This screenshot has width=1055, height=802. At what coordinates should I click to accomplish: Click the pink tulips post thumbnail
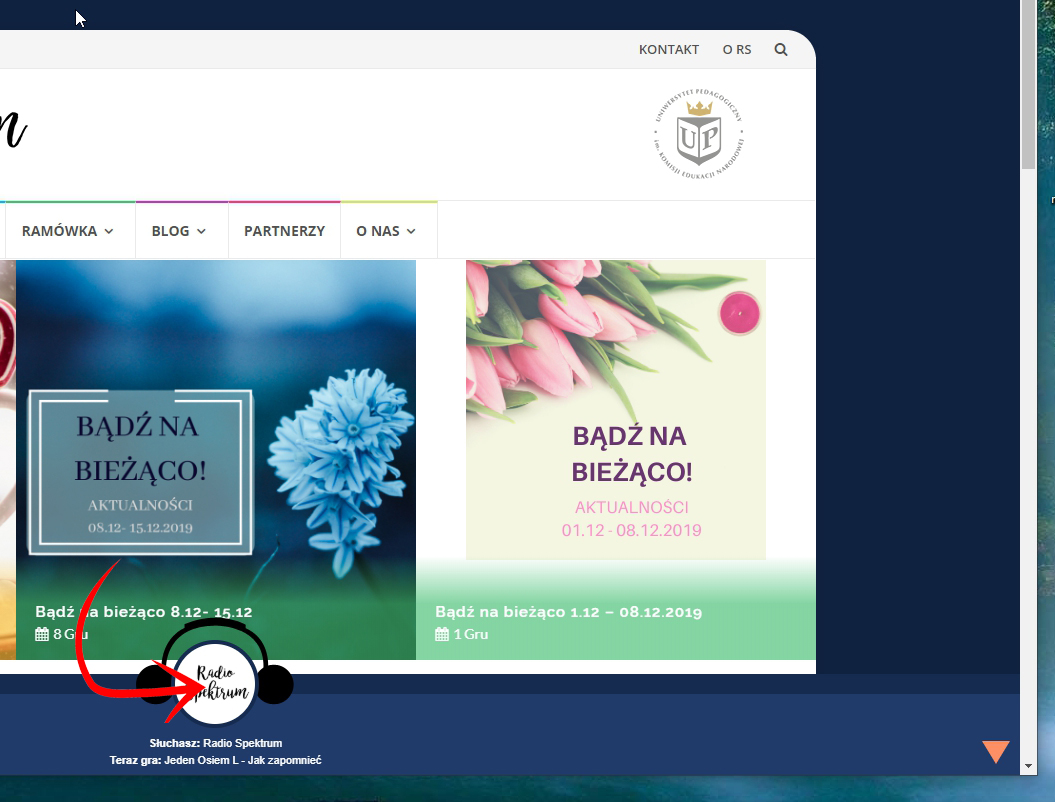click(615, 410)
